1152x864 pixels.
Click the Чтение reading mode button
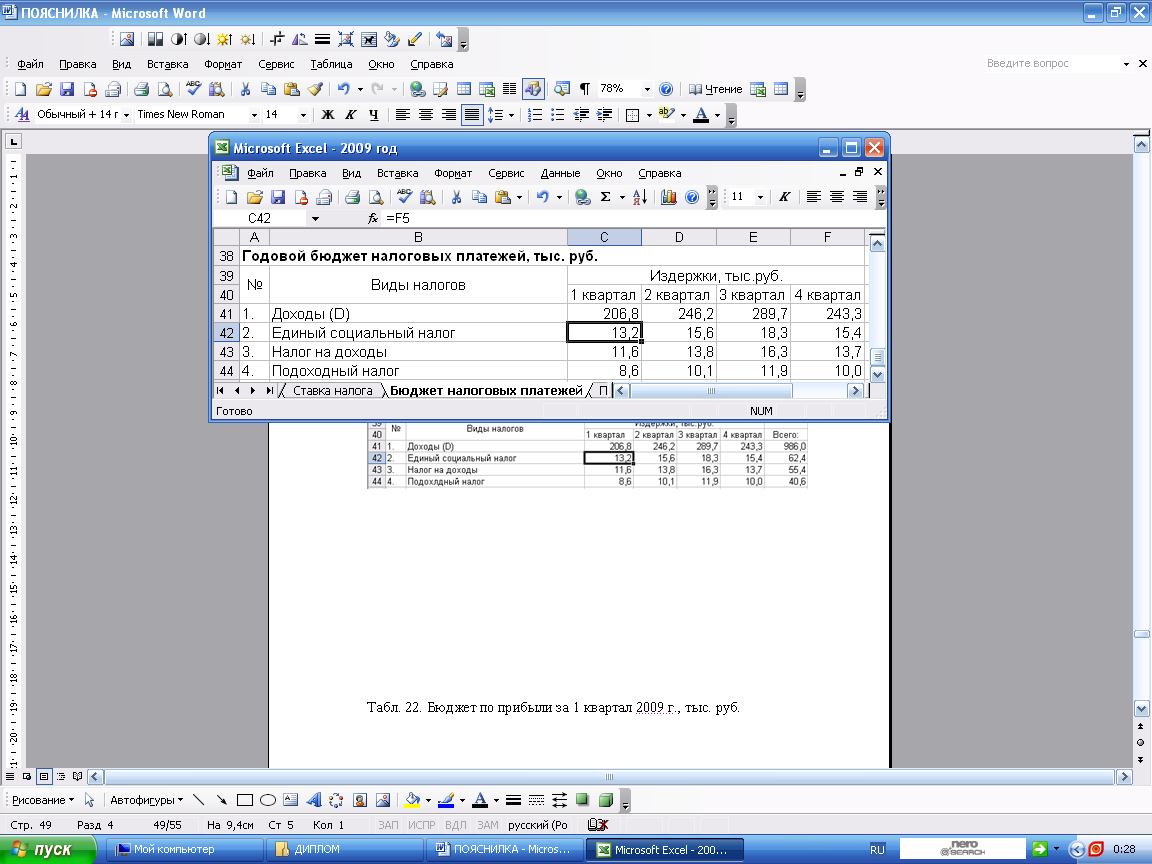716,89
